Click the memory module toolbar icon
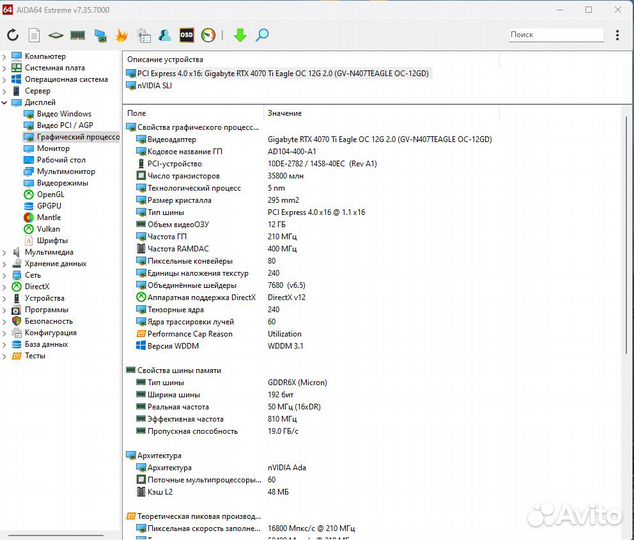Image resolution: width=634 pixels, height=540 pixels. click(x=78, y=35)
